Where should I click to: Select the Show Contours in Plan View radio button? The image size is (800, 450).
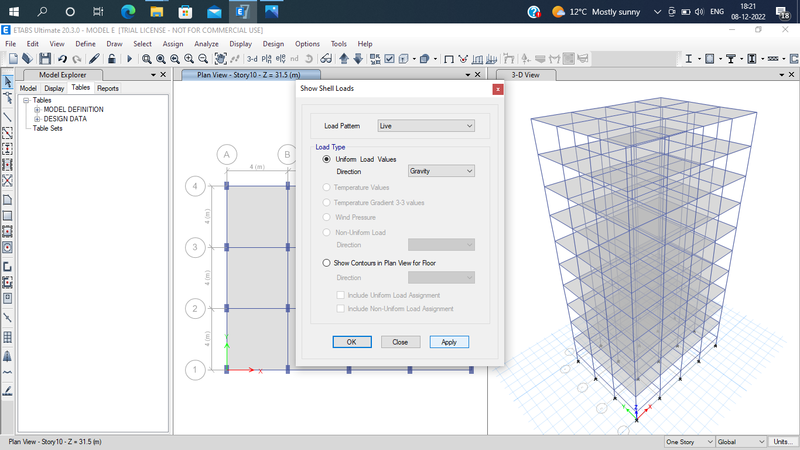click(x=327, y=263)
